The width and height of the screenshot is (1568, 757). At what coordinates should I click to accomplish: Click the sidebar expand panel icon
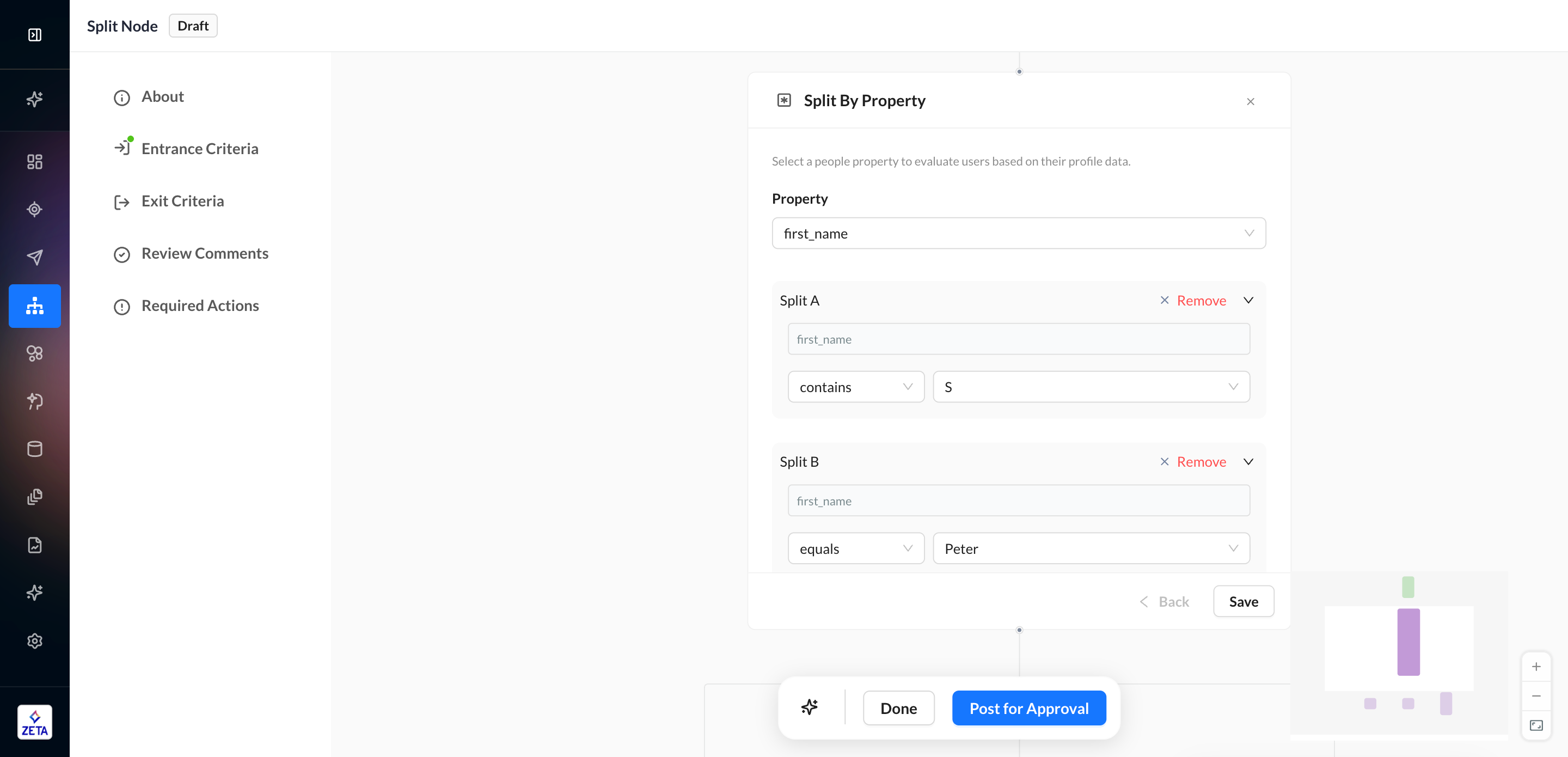pyautogui.click(x=35, y=35)
